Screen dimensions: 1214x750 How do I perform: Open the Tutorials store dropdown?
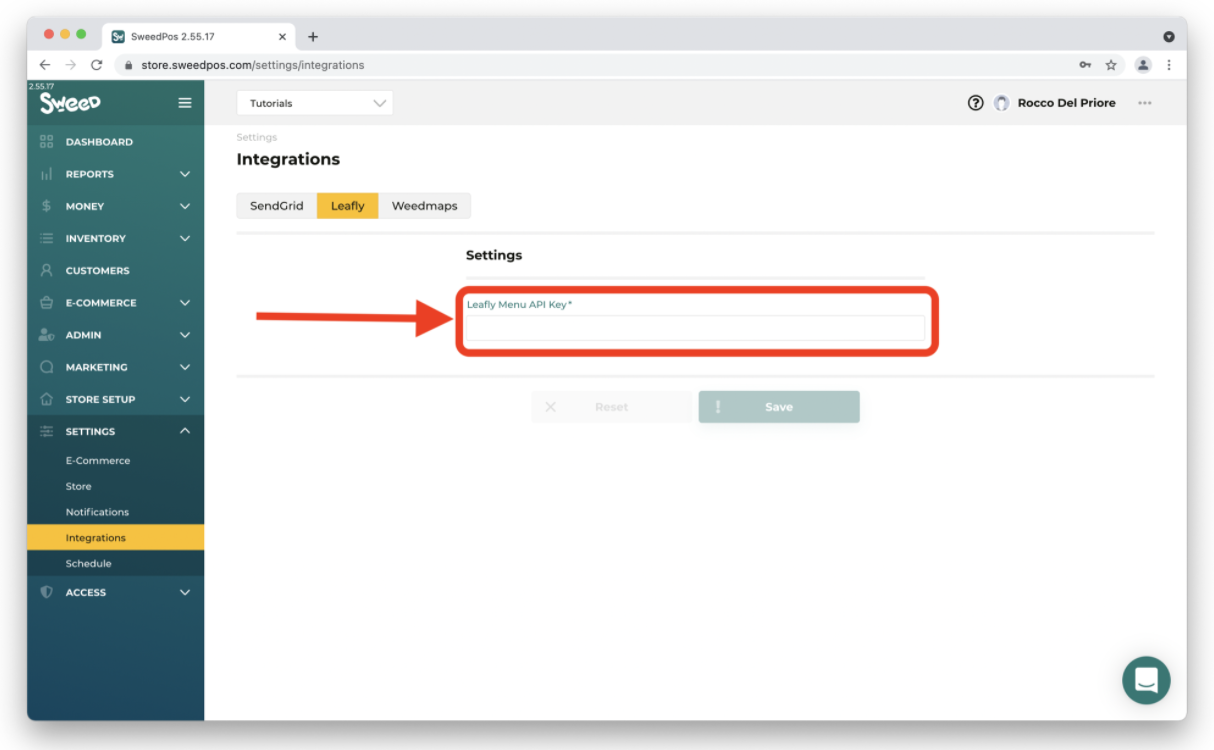click(x=315, y=103)
